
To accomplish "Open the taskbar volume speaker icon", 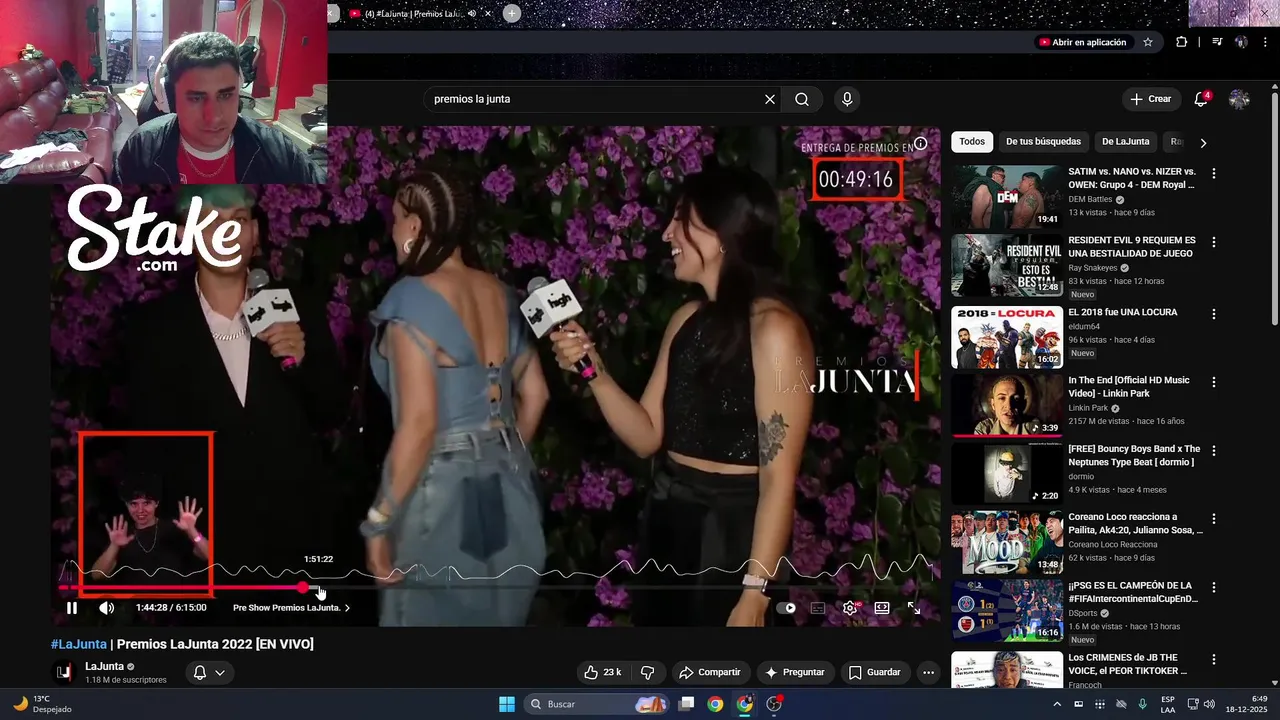I will pos(1209,704).
